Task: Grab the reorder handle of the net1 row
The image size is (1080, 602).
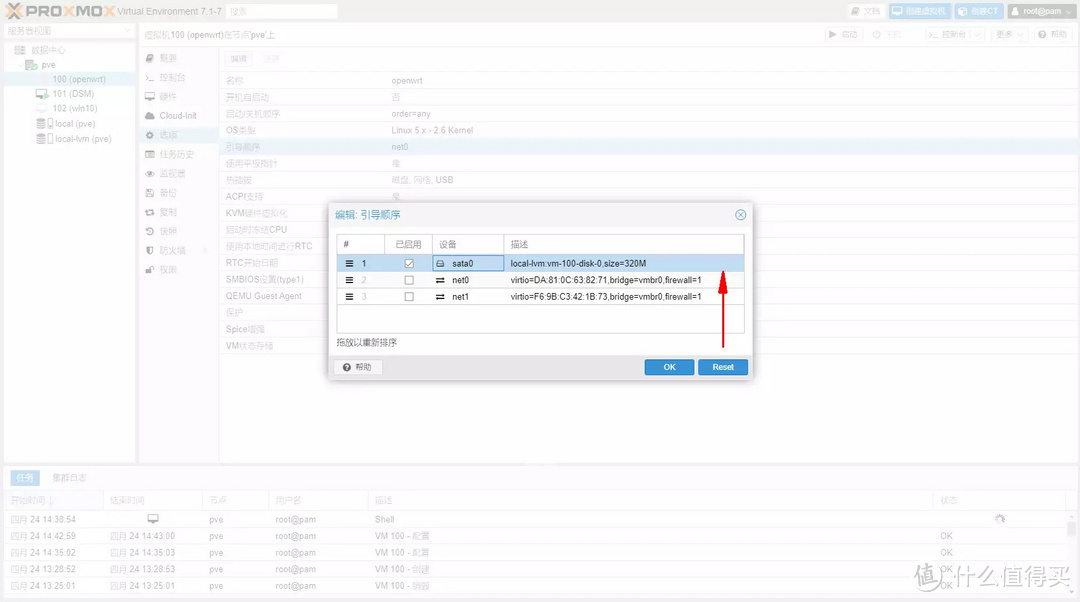Action: point(349,297)
